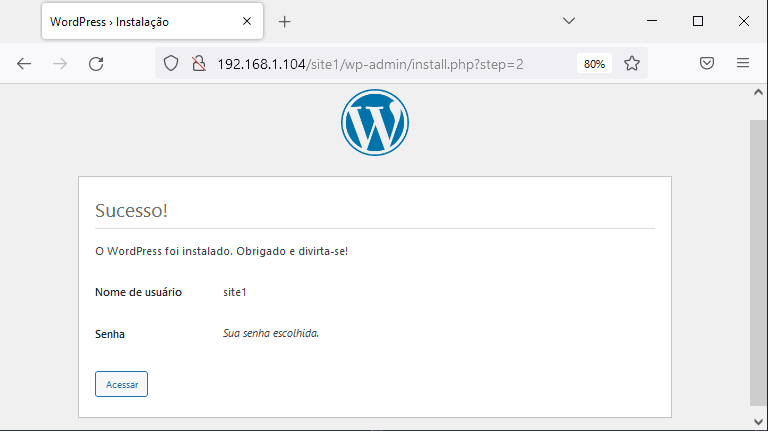Image resolution: width=768 pixels, height=432 pixels.
Task: Click the Sucesso! heading
Action: pyautogui.click(x=131, y=211)
